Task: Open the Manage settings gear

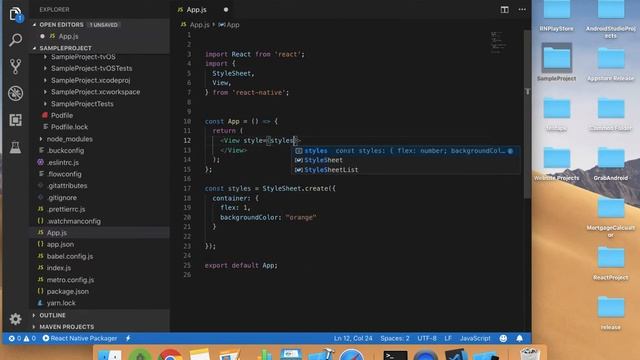Action: (16, 319)
